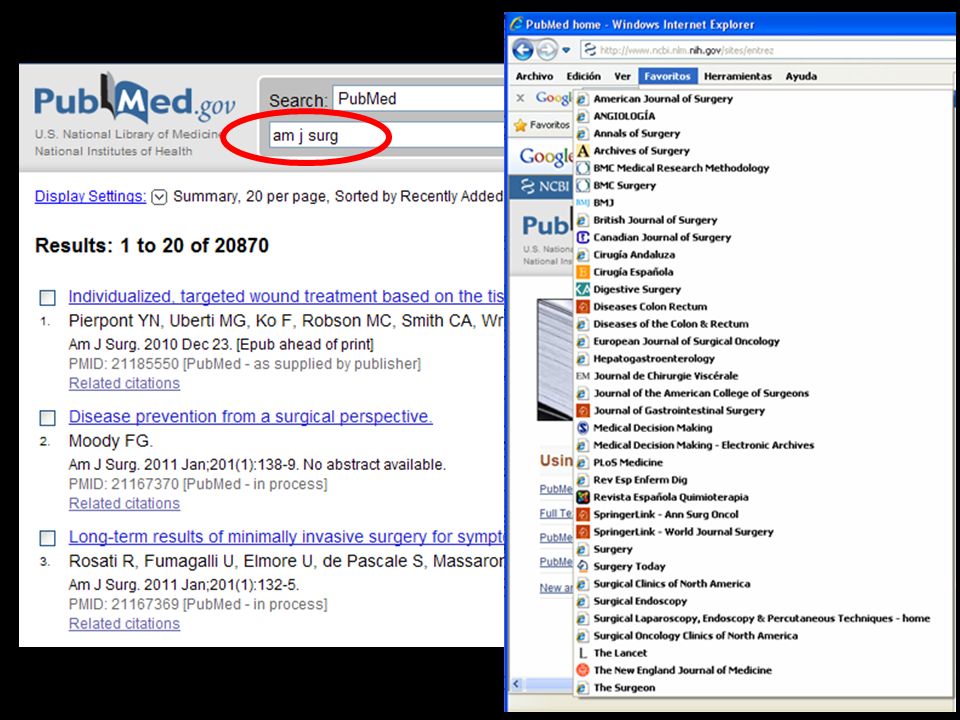Image resolution: width=960 pixels, height=720 pixels.
Task: Click the Favoritos toolbar button
Action: [542, 125]
